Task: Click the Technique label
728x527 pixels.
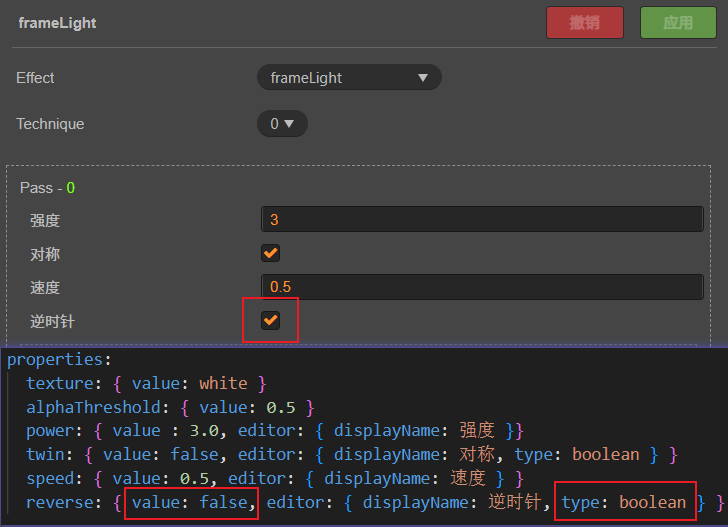Action: point(50,124)
